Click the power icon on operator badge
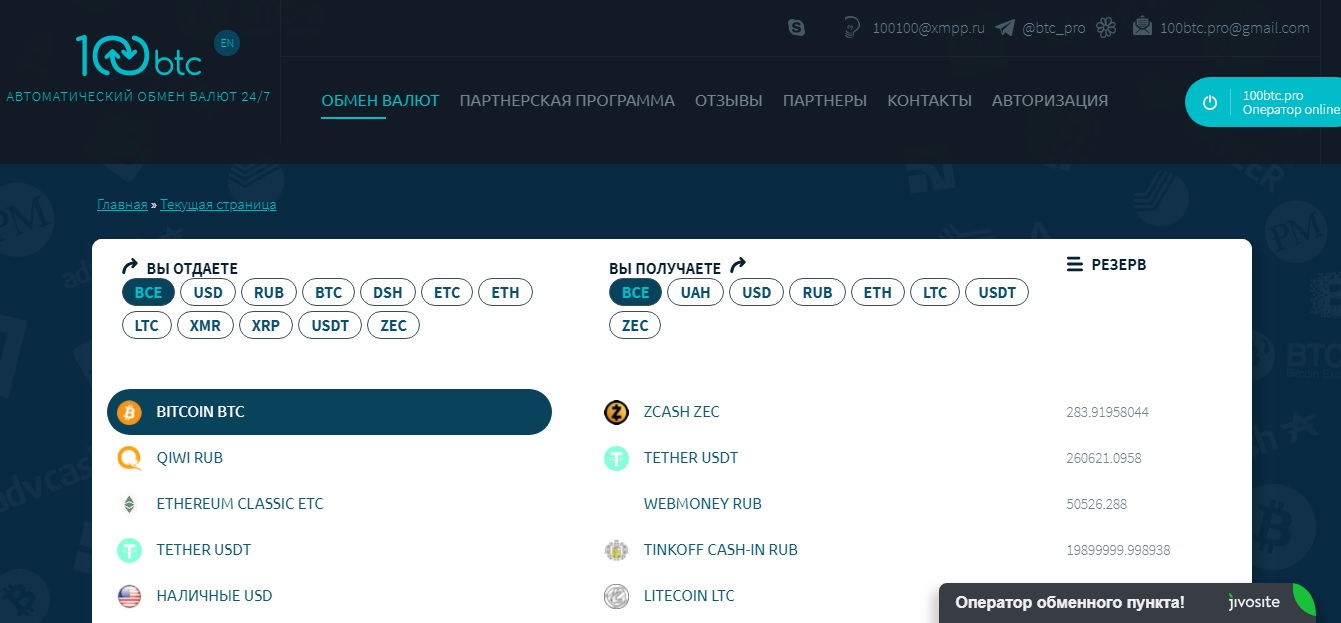This screenshot has width=1341, height=623. [x=1210, y=102]
